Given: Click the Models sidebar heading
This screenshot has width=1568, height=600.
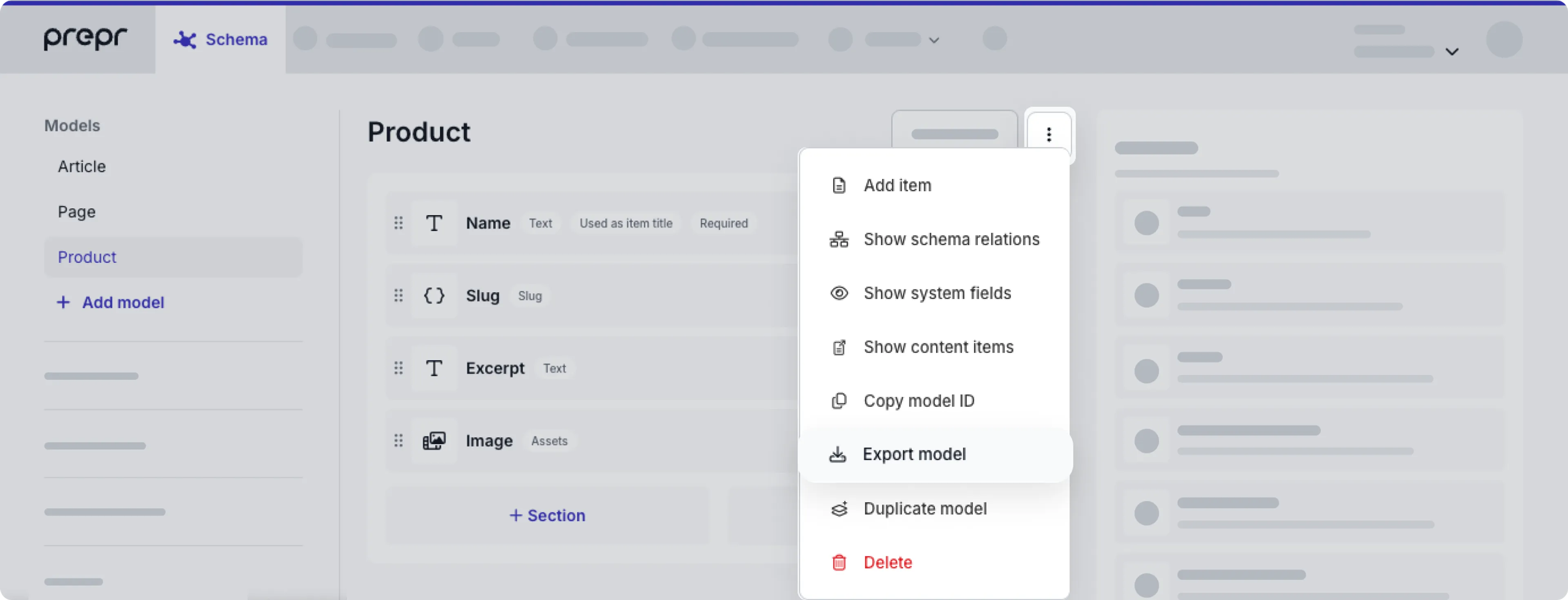Looking at the screenshot, I should (72, 125).
